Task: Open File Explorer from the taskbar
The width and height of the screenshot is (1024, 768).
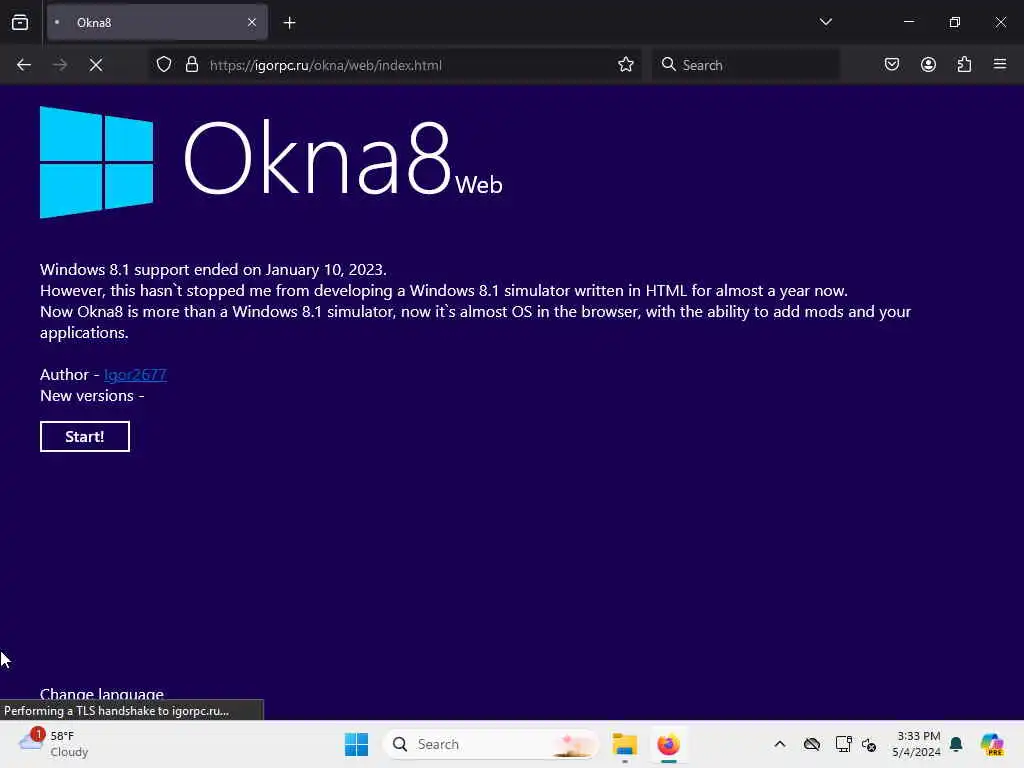Action: [x=624, y=744]
